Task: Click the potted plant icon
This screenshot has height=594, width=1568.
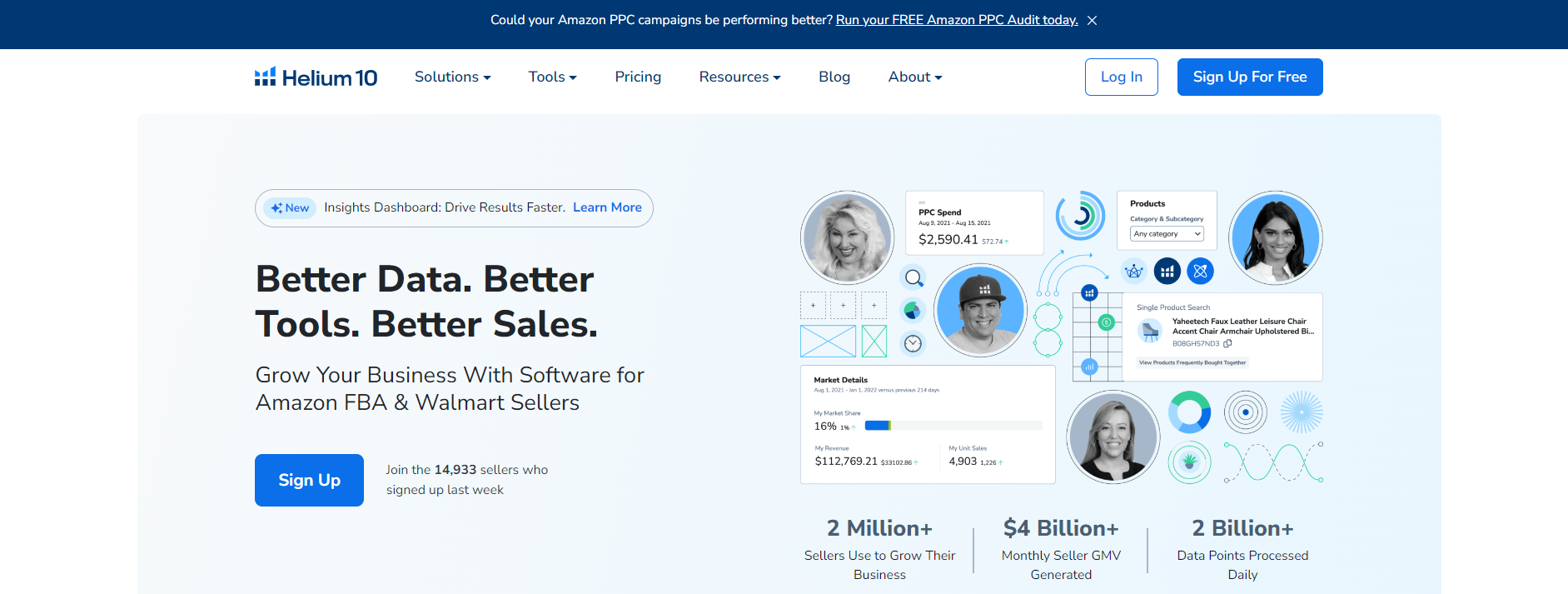Action: click(x=1189, y=462)
